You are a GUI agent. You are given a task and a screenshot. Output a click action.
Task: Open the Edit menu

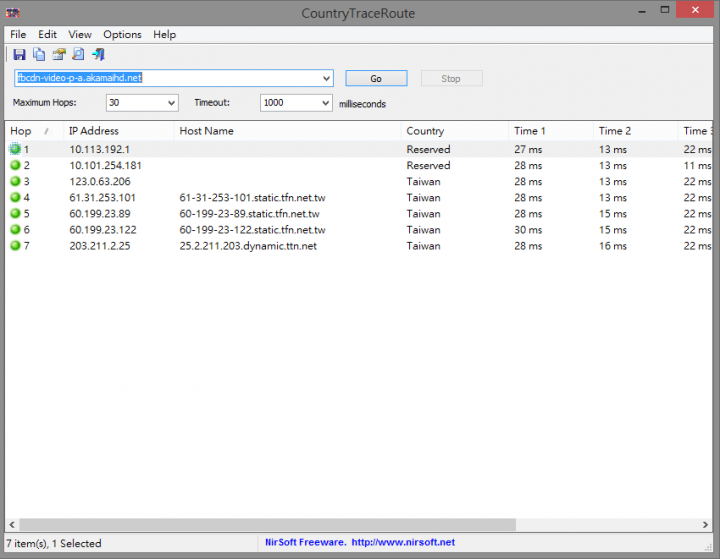[x=47, y=34]
